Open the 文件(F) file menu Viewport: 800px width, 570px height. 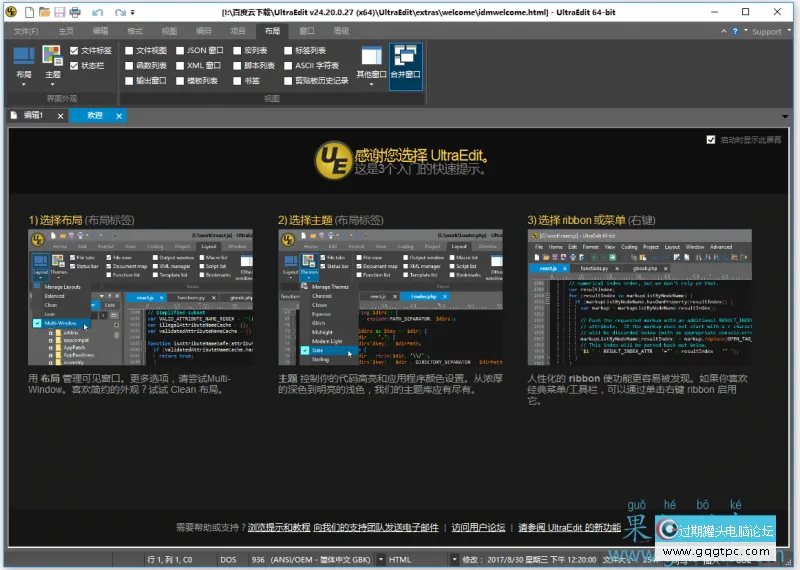26,31
